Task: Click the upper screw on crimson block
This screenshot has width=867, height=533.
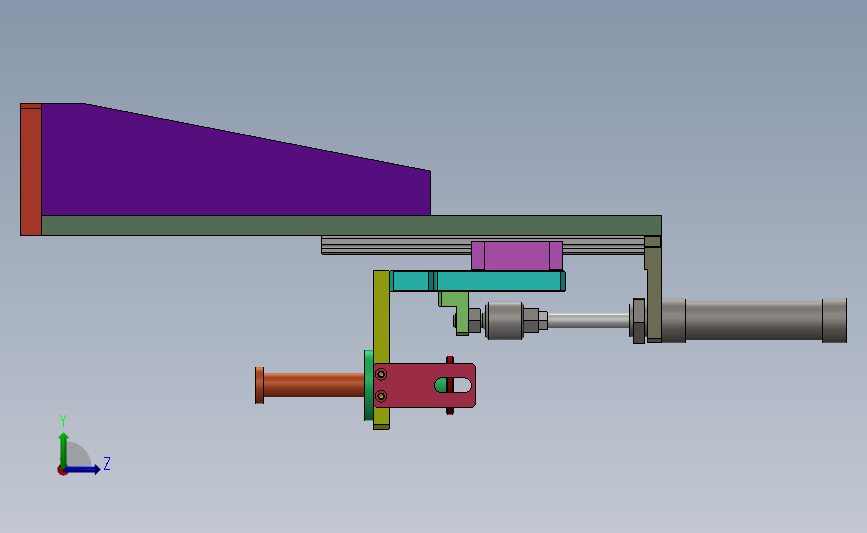Action: click(x=381, y=374)
